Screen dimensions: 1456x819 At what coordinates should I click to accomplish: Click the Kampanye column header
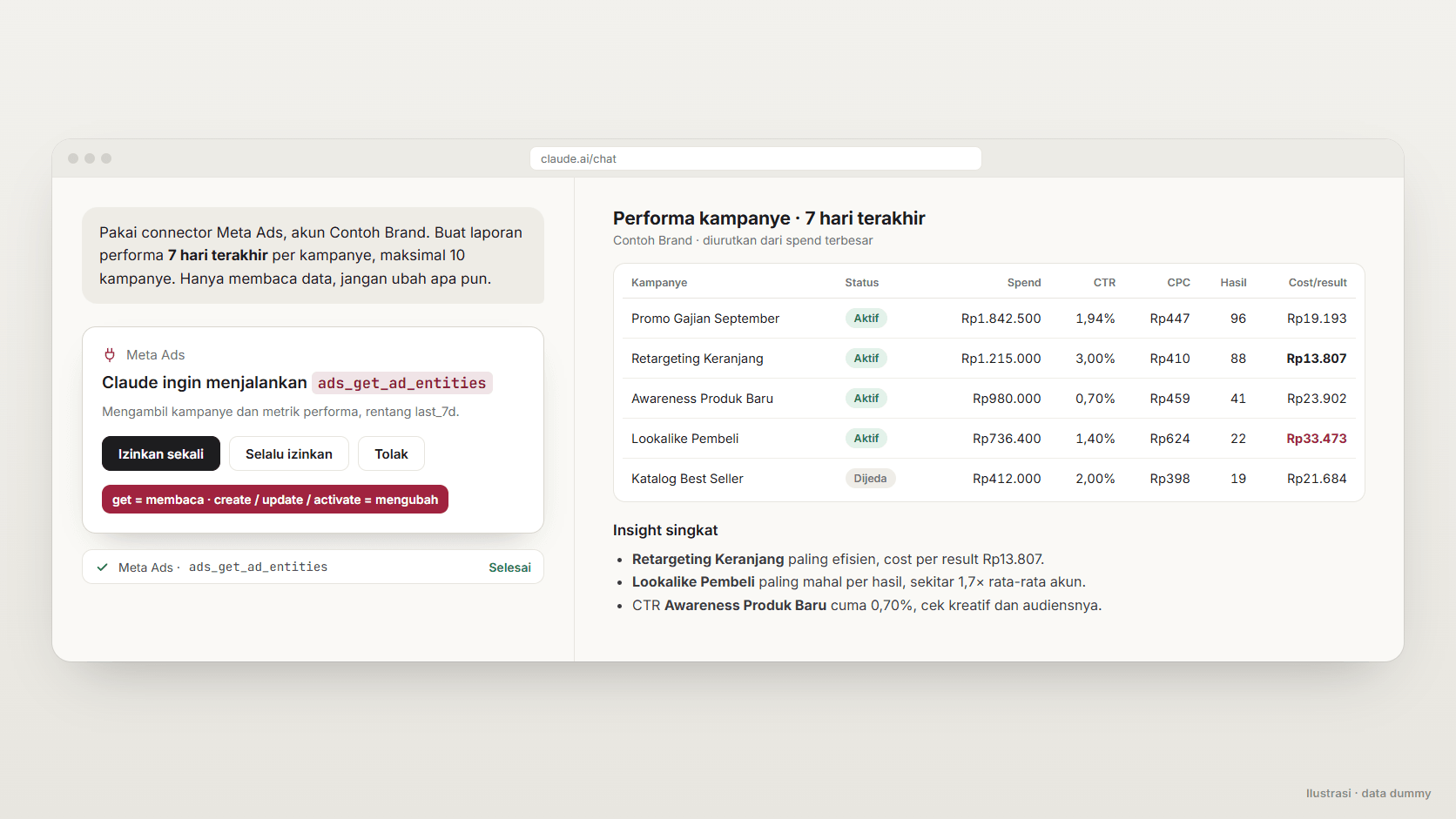point(659,283)
